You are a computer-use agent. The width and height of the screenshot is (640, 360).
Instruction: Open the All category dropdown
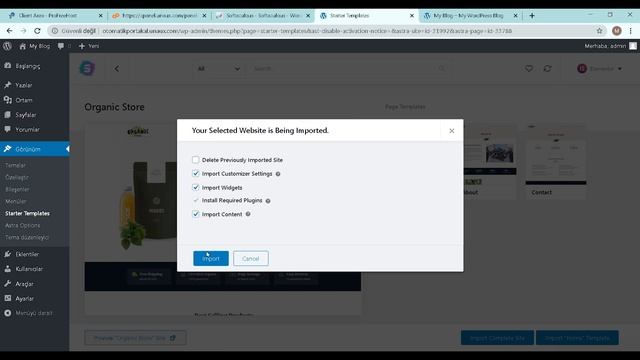tap(219, 69)
